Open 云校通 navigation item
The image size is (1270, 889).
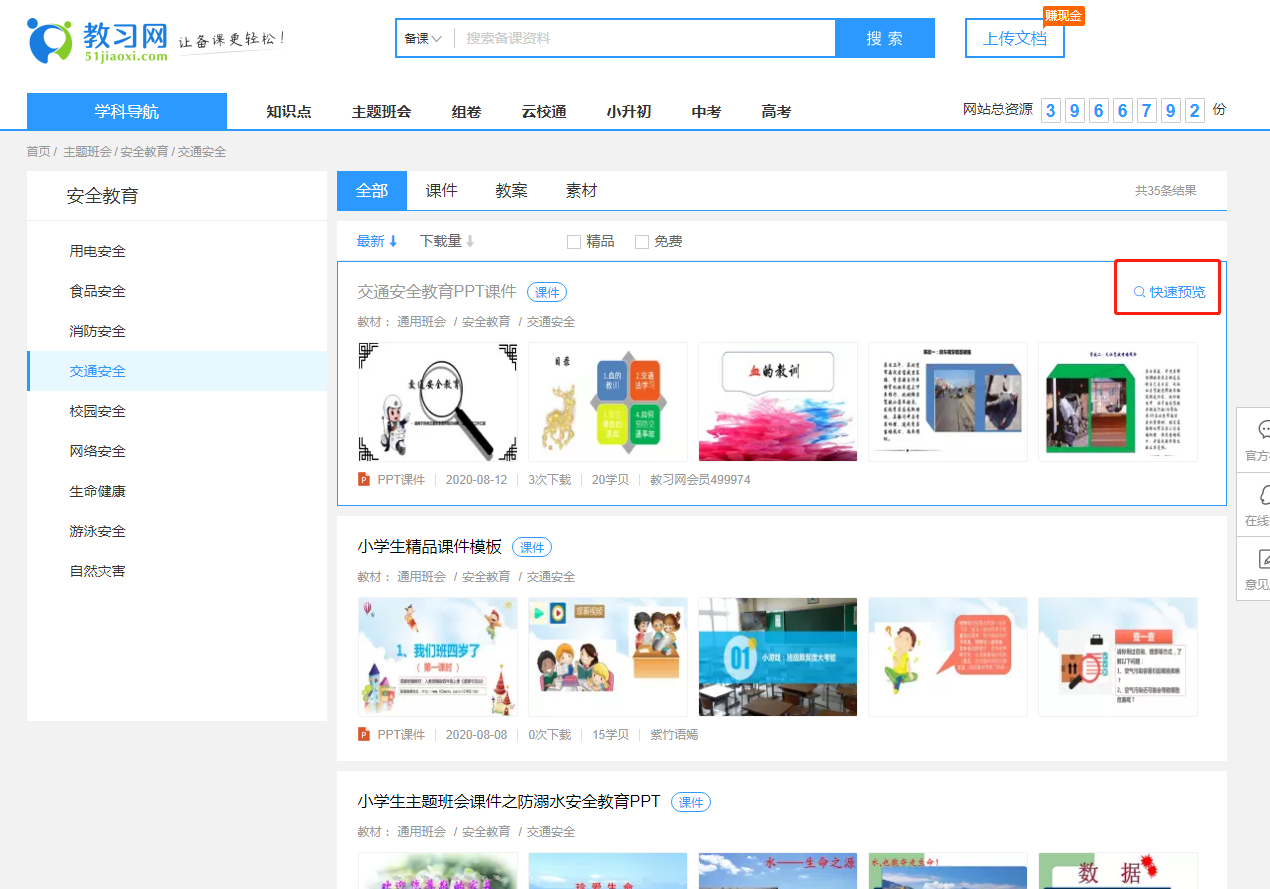544,112
